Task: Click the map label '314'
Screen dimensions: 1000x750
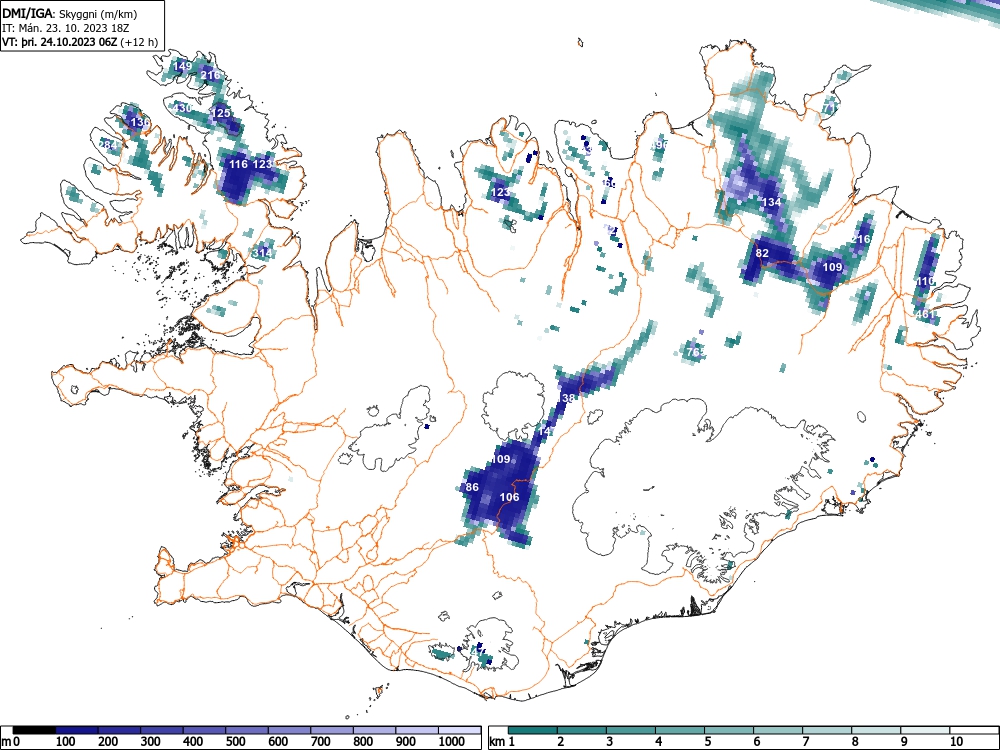Action: click(x=262, y=253)
